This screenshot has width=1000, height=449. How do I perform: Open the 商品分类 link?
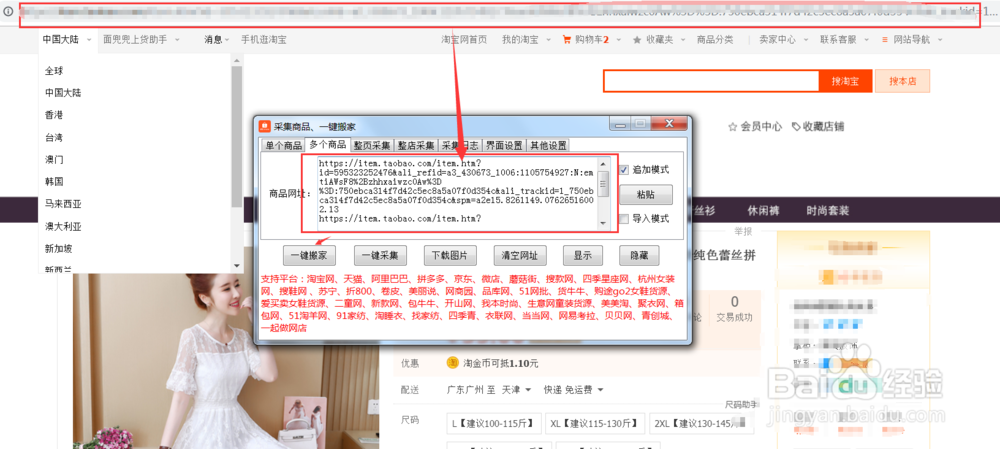pos(715,40)
